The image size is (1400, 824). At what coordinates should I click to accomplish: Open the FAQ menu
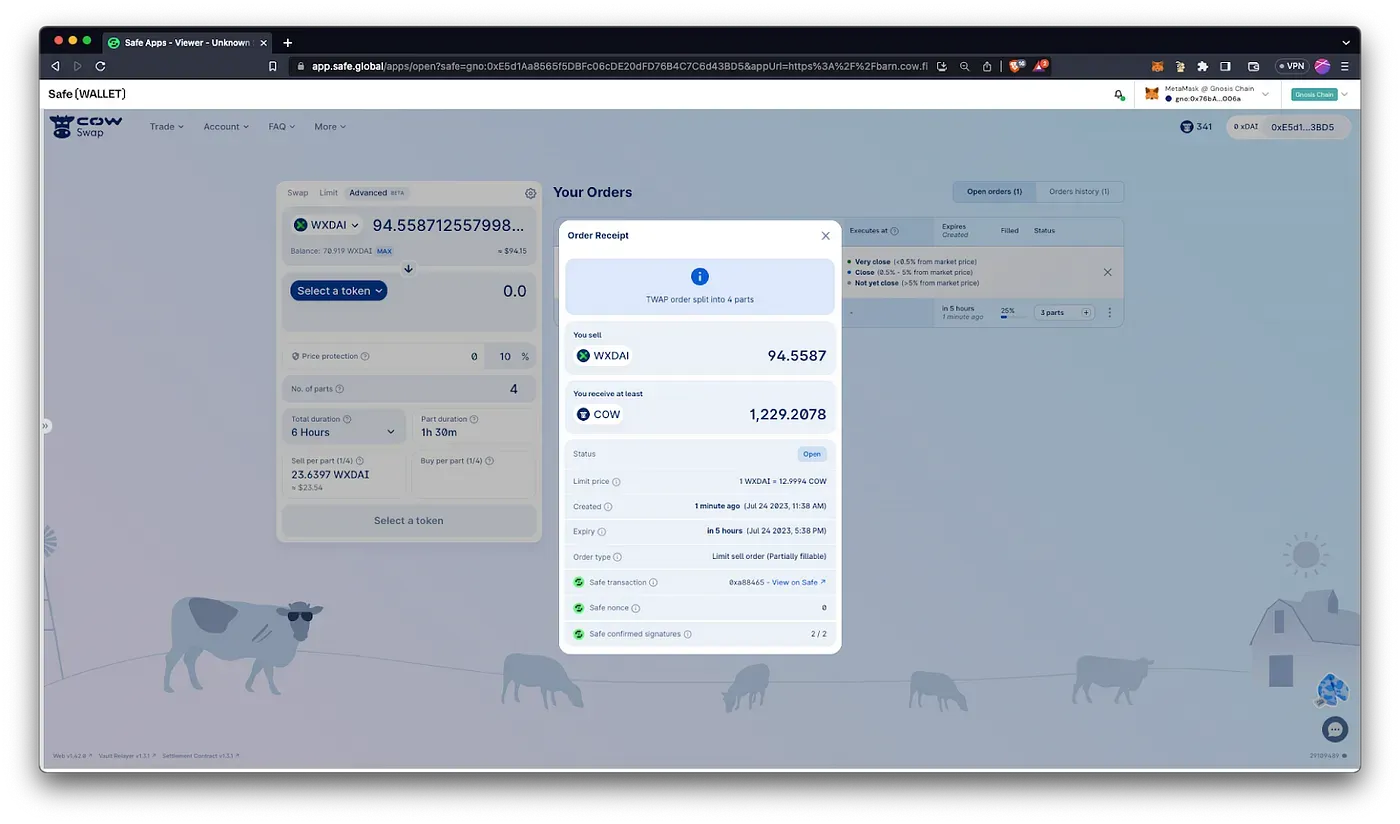click(282, 127)
